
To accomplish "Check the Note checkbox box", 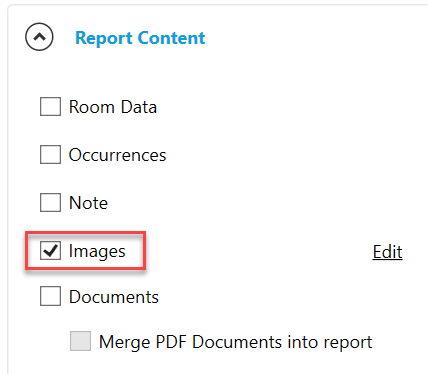I will (x=50, y=202).
